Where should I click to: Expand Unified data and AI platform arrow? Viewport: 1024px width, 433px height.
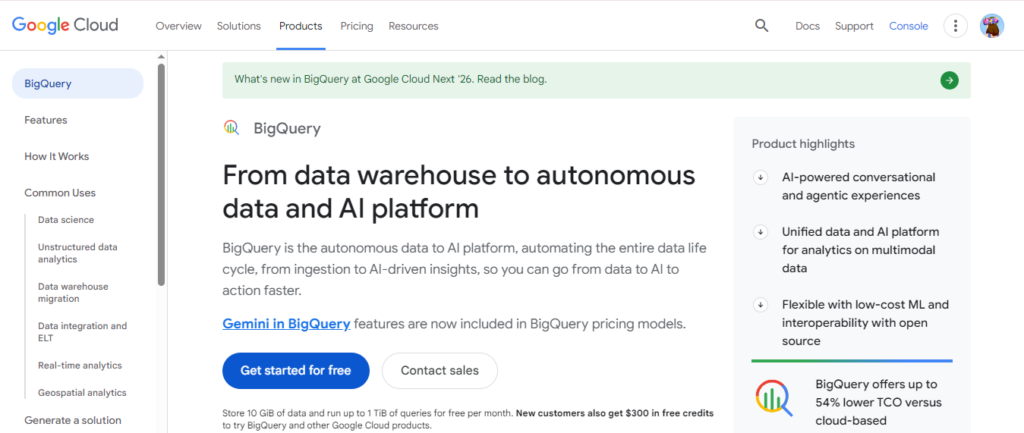(760, 232)
